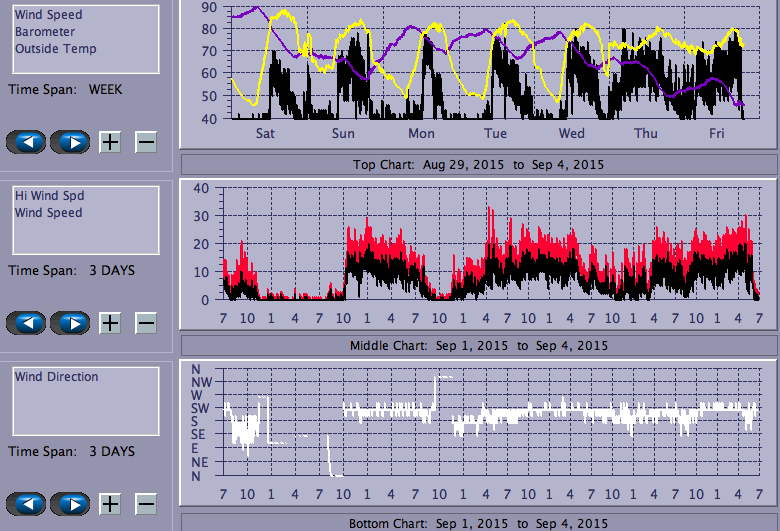Click the Top Chart date range bar

pos(478,164)
